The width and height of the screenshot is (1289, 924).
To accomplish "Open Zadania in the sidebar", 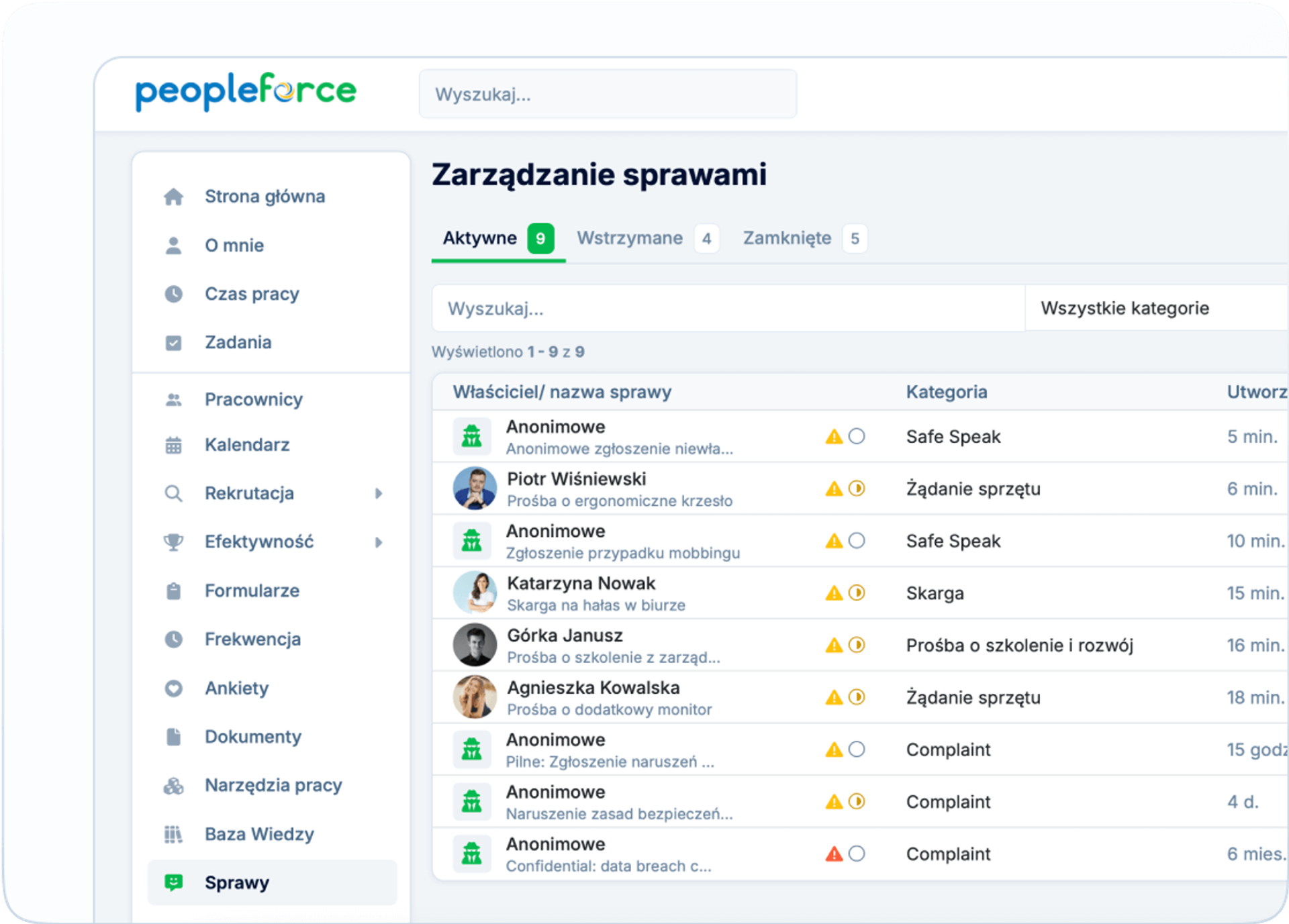I will [238, 343].
